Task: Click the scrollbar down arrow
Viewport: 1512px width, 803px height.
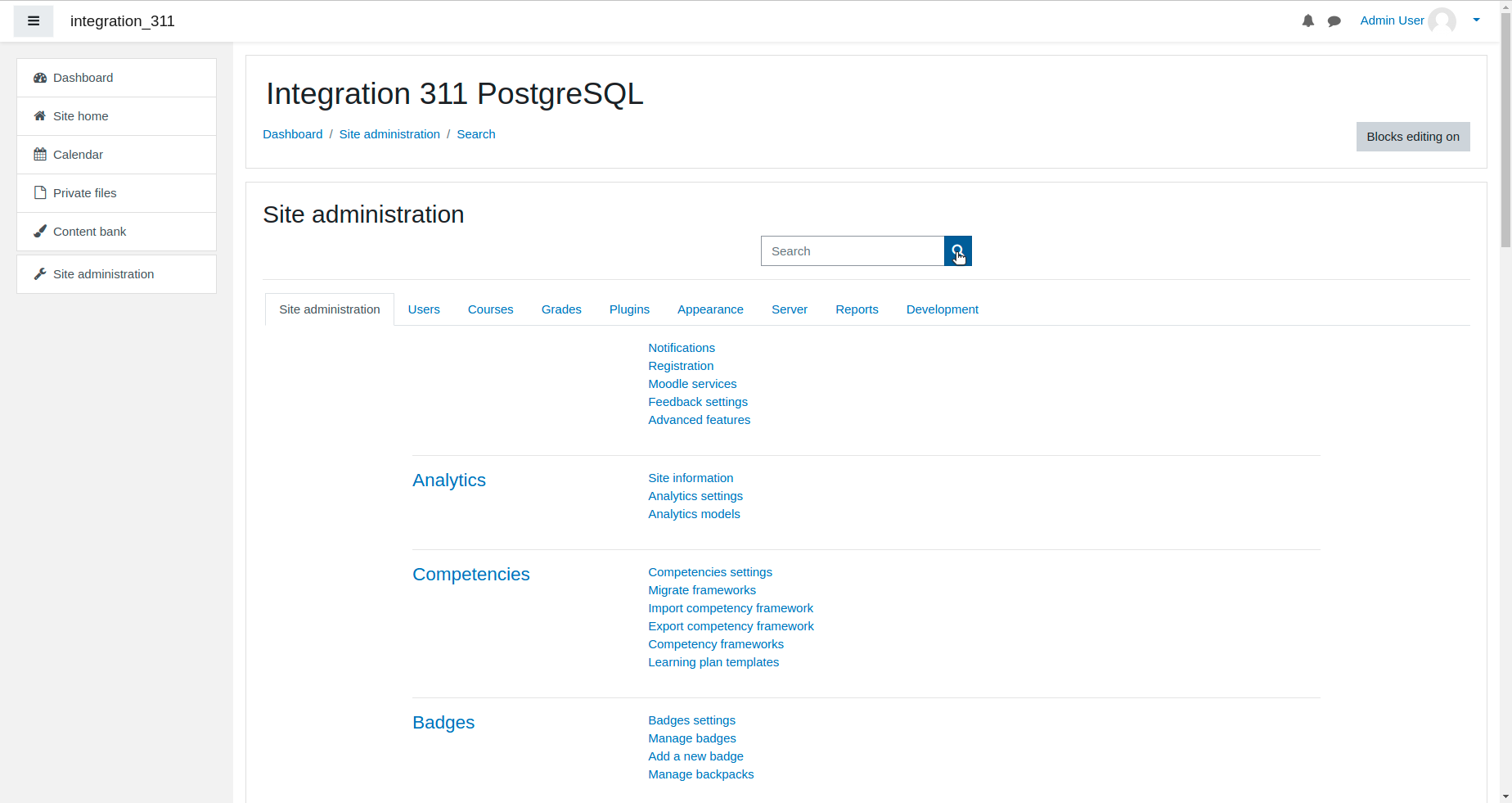Action: point(1505,796)
